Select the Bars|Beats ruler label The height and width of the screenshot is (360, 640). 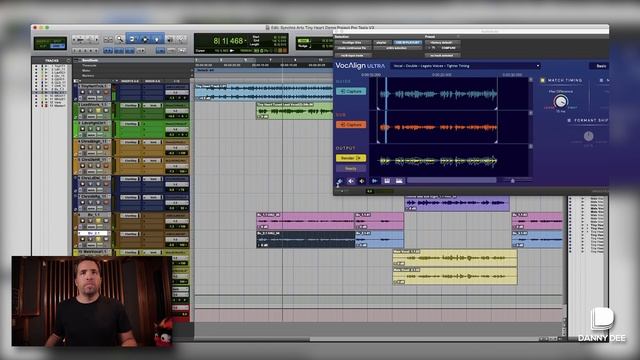click(90, 60)
